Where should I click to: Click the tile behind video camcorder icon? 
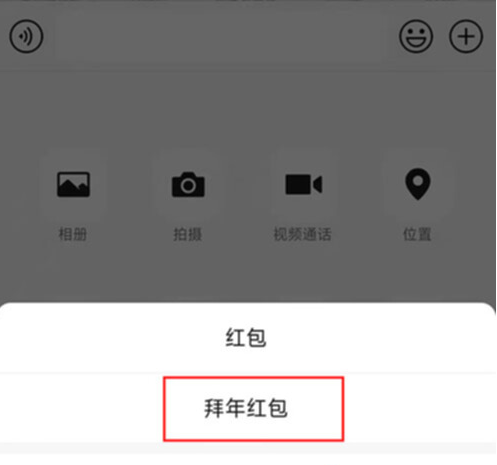coord(303,184)
